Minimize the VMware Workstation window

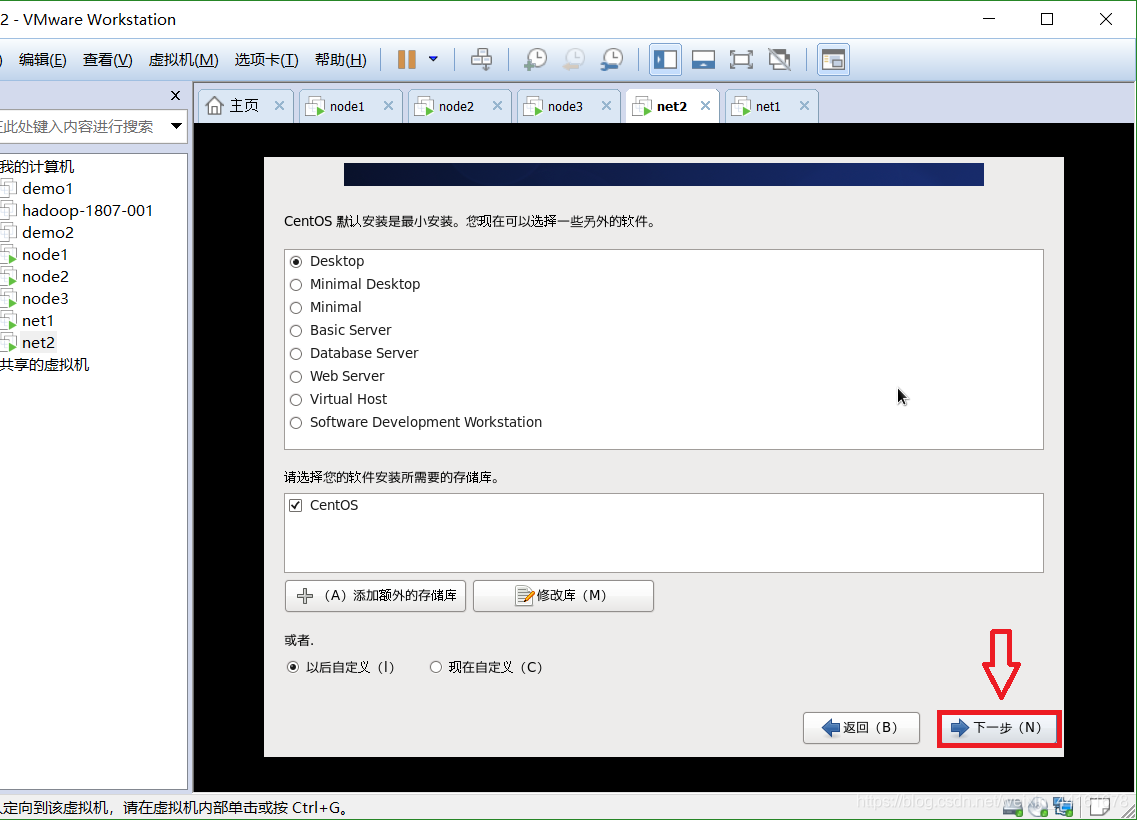point(988,19)
